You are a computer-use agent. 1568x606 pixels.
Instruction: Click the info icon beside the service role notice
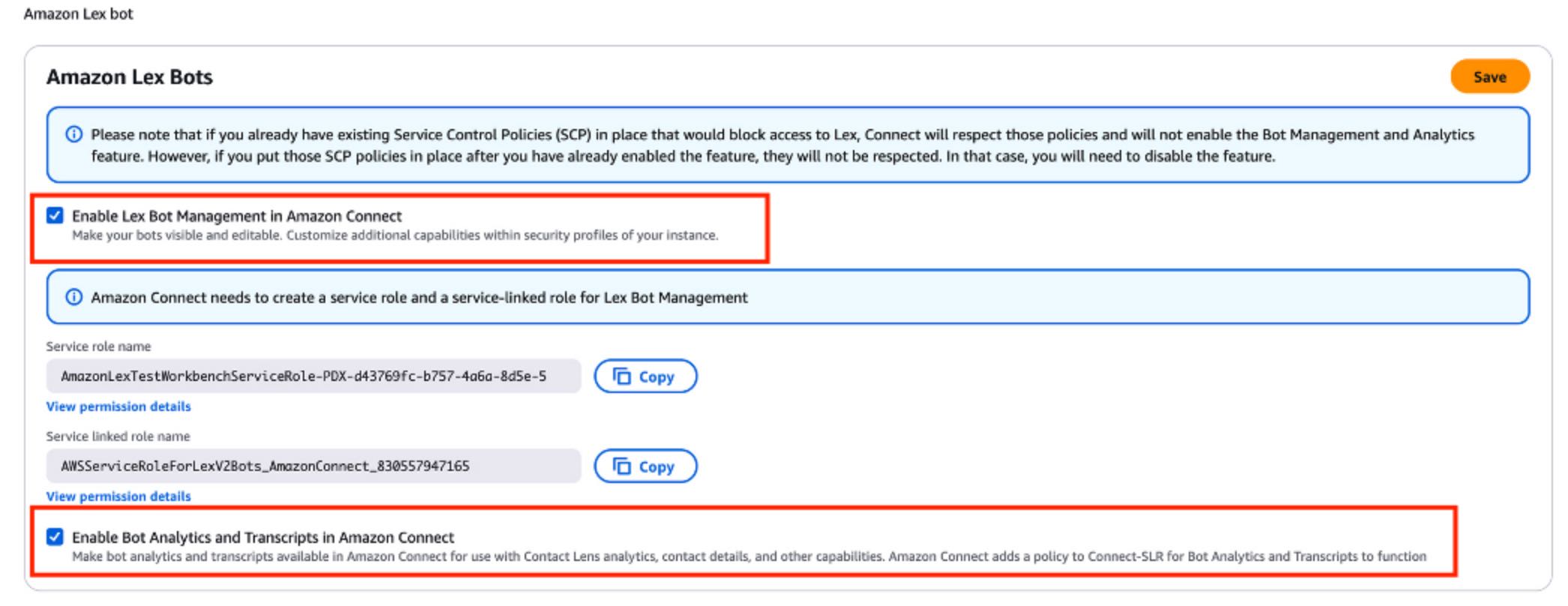[74, 298]
